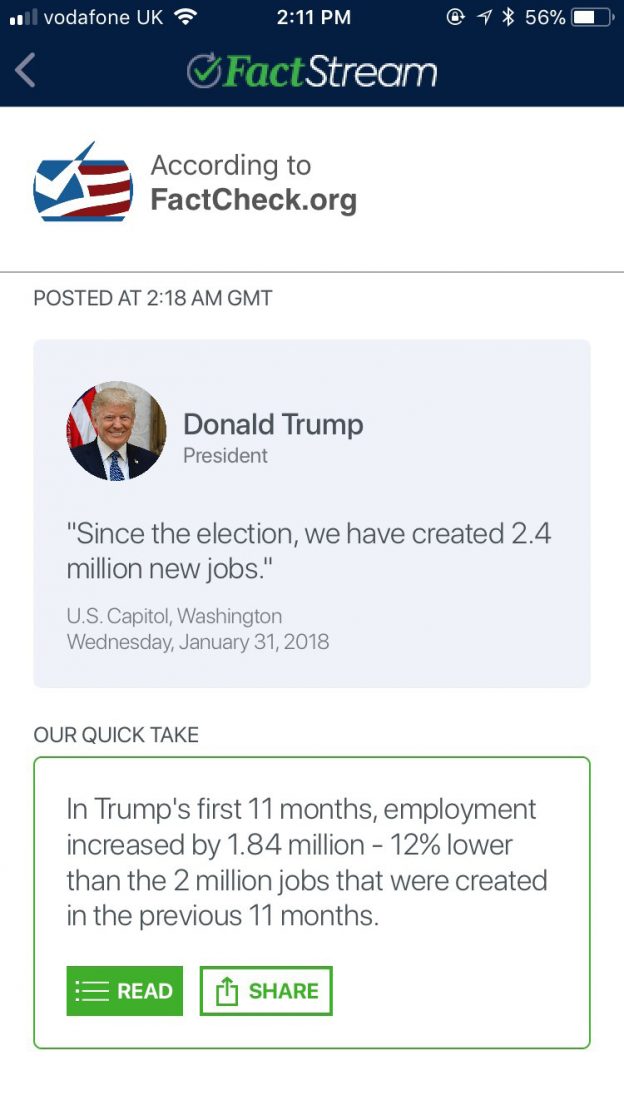Viewport: 624px width, 1110px height.
Task: Tap the share arrow icon
Action: pyautogui.click(x=227, y=991)
